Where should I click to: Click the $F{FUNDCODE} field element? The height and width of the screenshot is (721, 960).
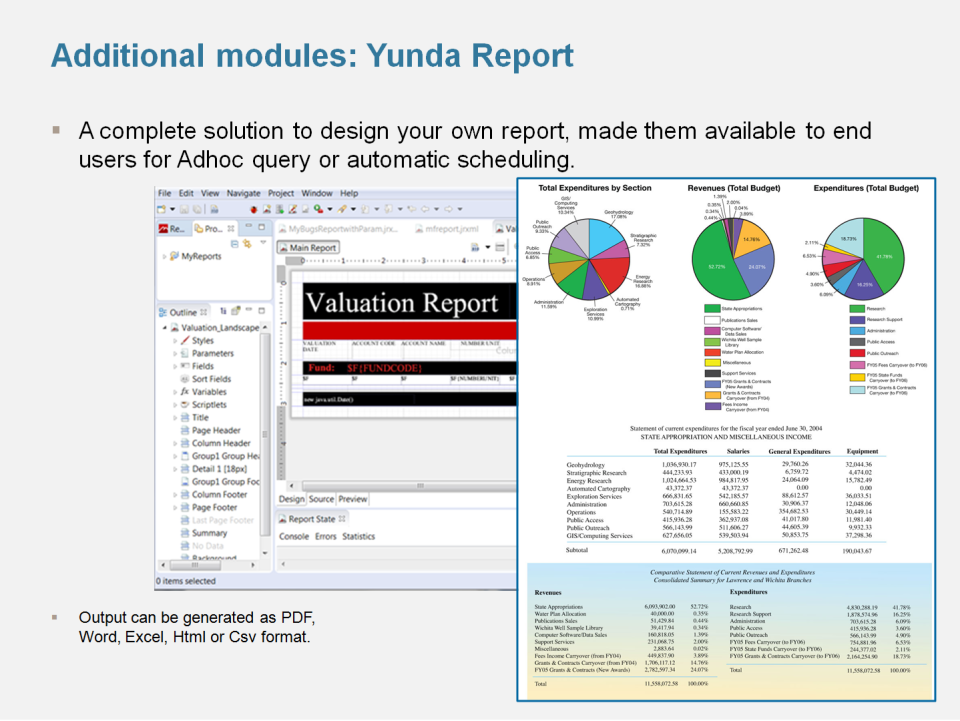[384, 368]
